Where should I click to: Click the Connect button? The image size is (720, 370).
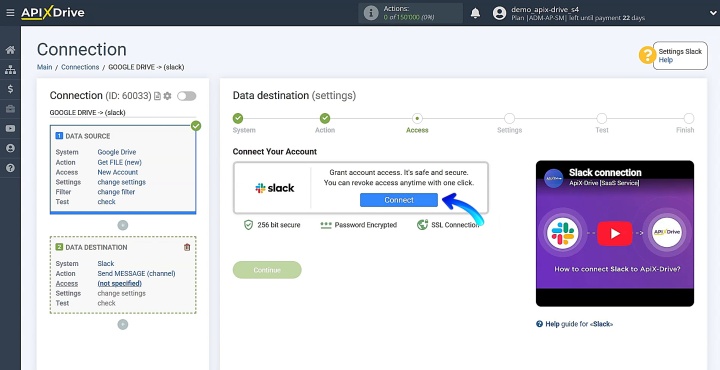(399, 200)
